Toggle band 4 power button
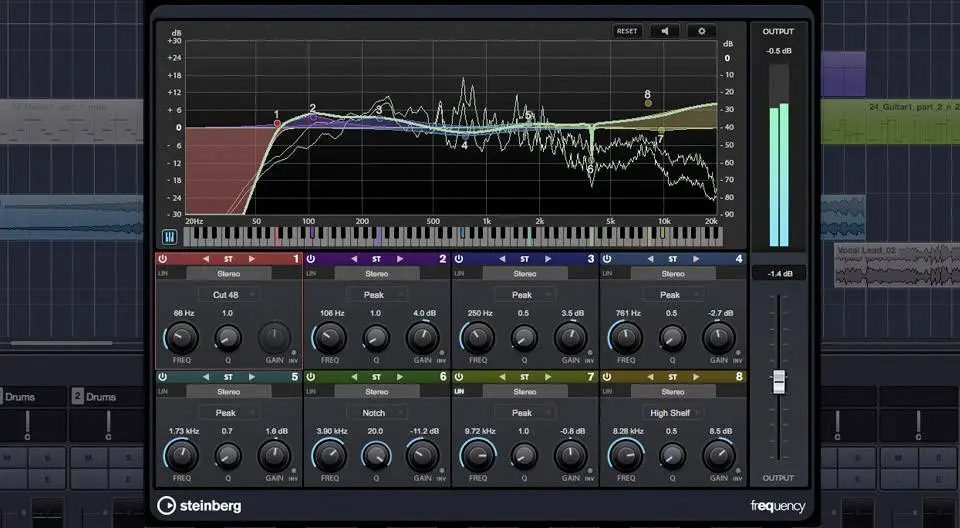This screenshot has height=528, width=960. tap(607, 259)
